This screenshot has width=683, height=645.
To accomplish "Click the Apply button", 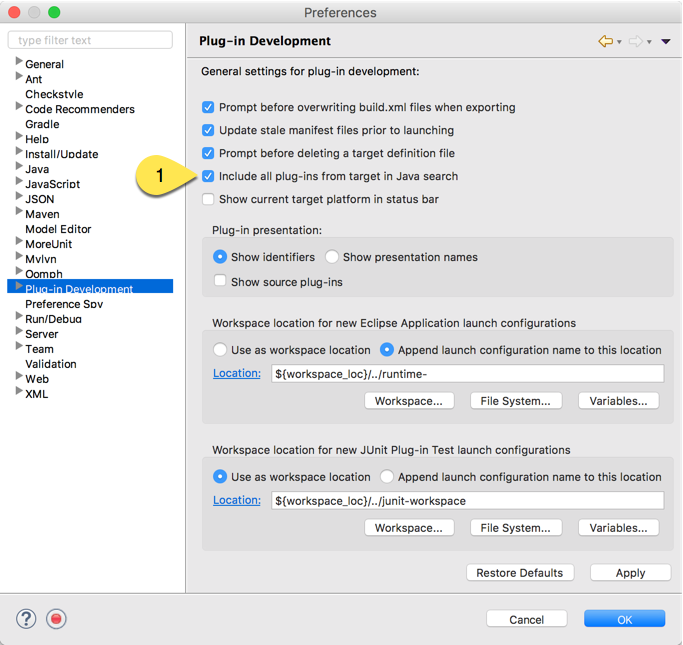I will tap(630, 573).
